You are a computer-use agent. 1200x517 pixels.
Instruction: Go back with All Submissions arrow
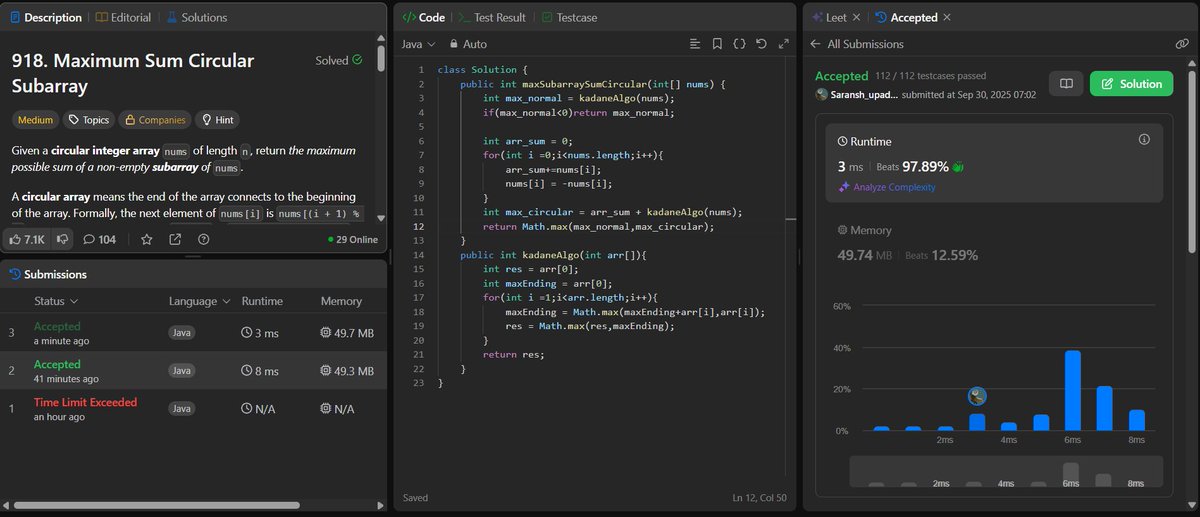816,44
